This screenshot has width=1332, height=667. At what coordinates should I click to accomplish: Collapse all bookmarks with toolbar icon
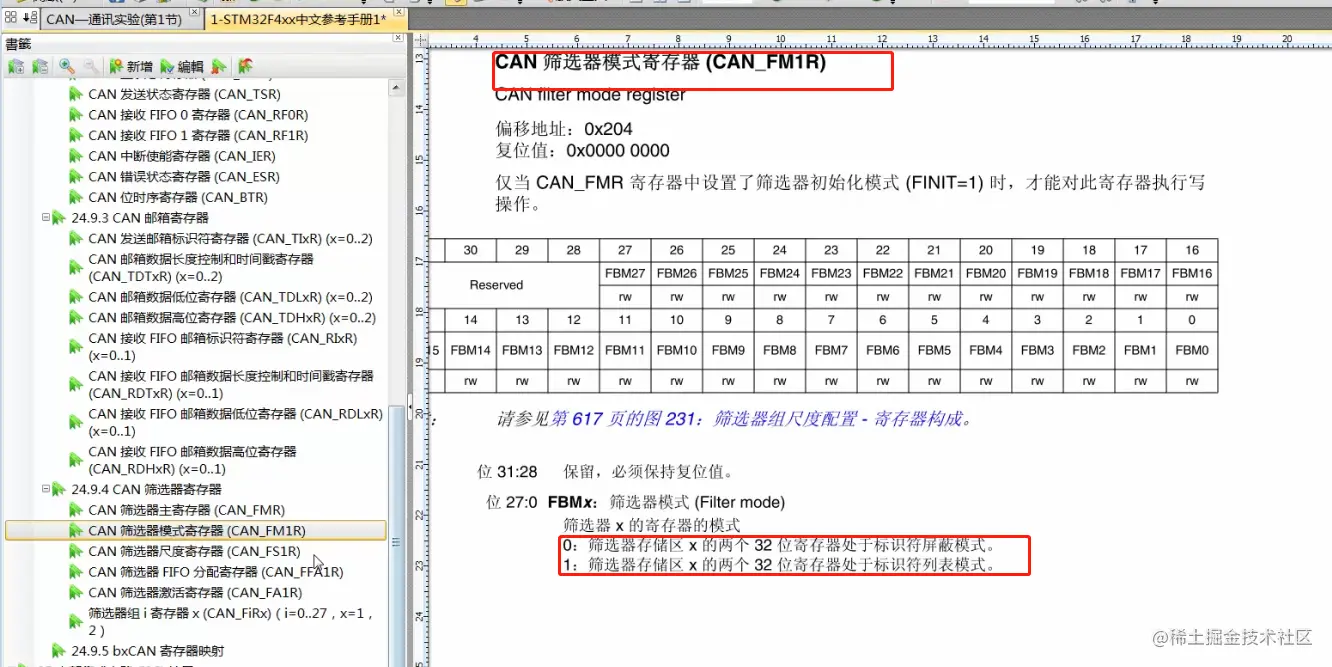pos(40,67)
